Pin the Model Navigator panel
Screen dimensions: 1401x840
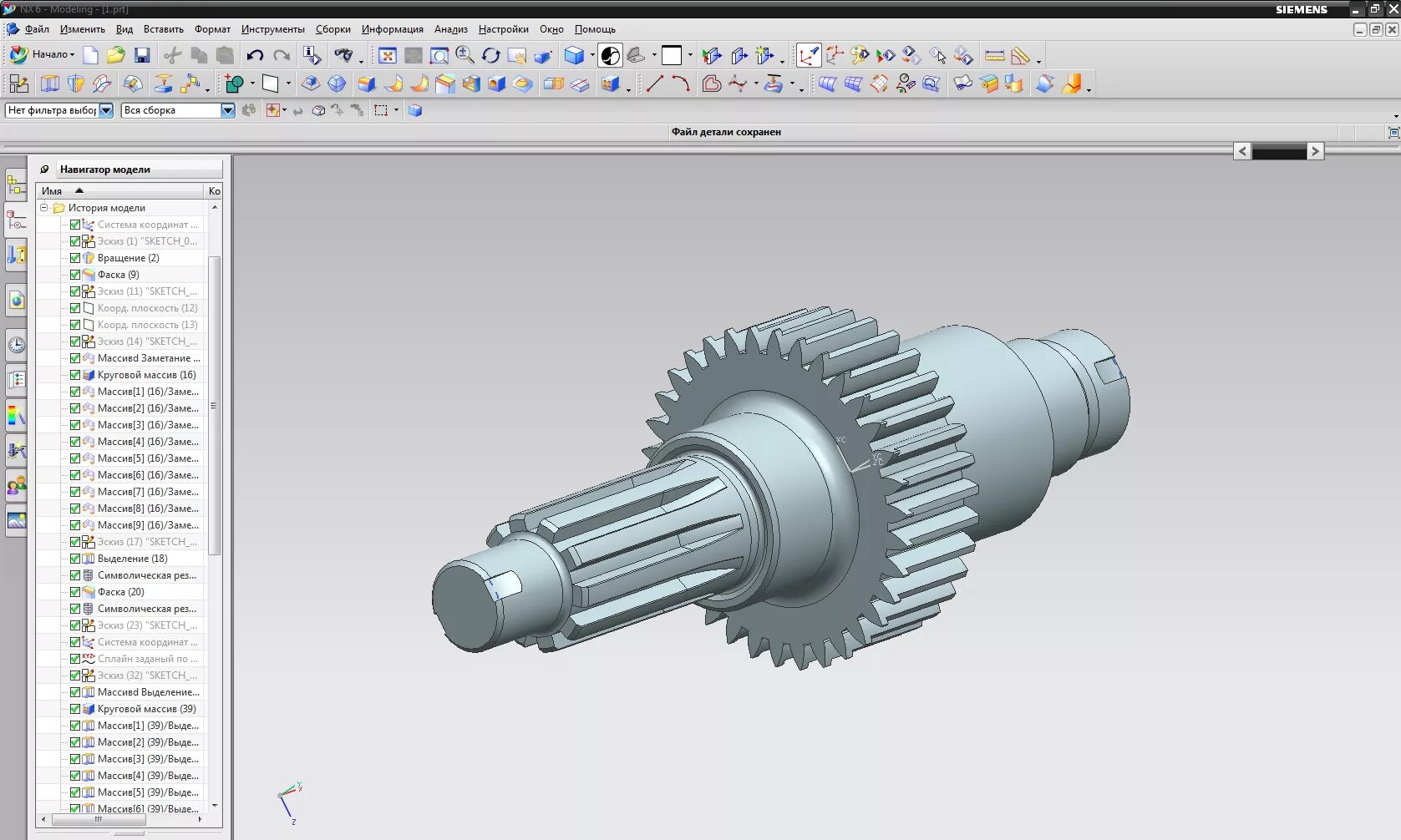pos(45,169)
